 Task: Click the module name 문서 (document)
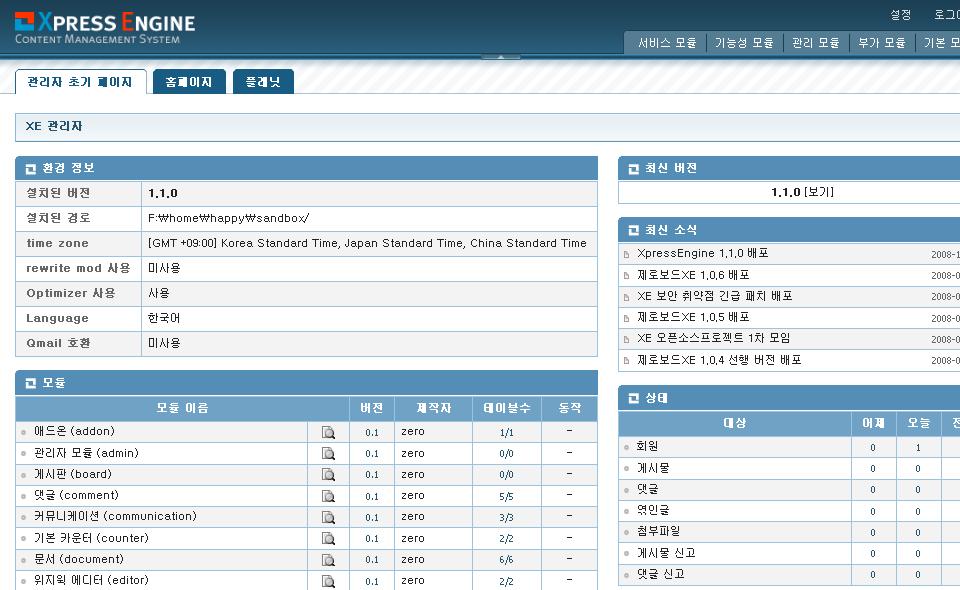[x=79, y=559]
